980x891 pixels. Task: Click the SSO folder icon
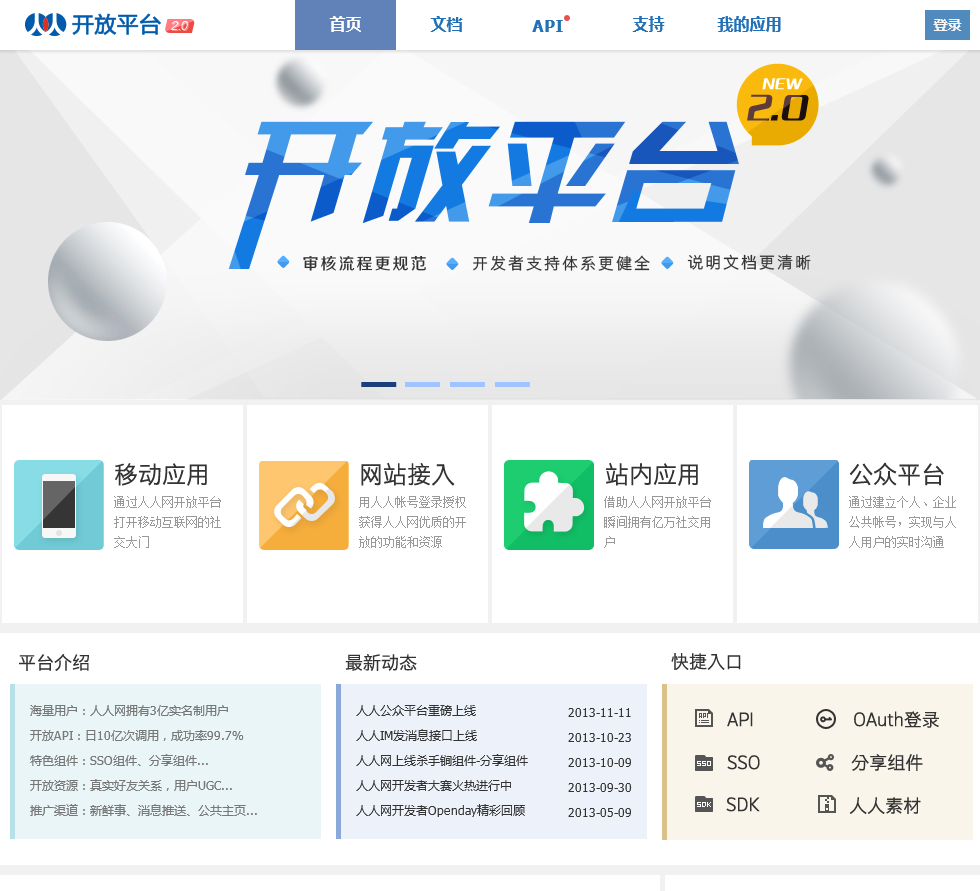(704, 762)
